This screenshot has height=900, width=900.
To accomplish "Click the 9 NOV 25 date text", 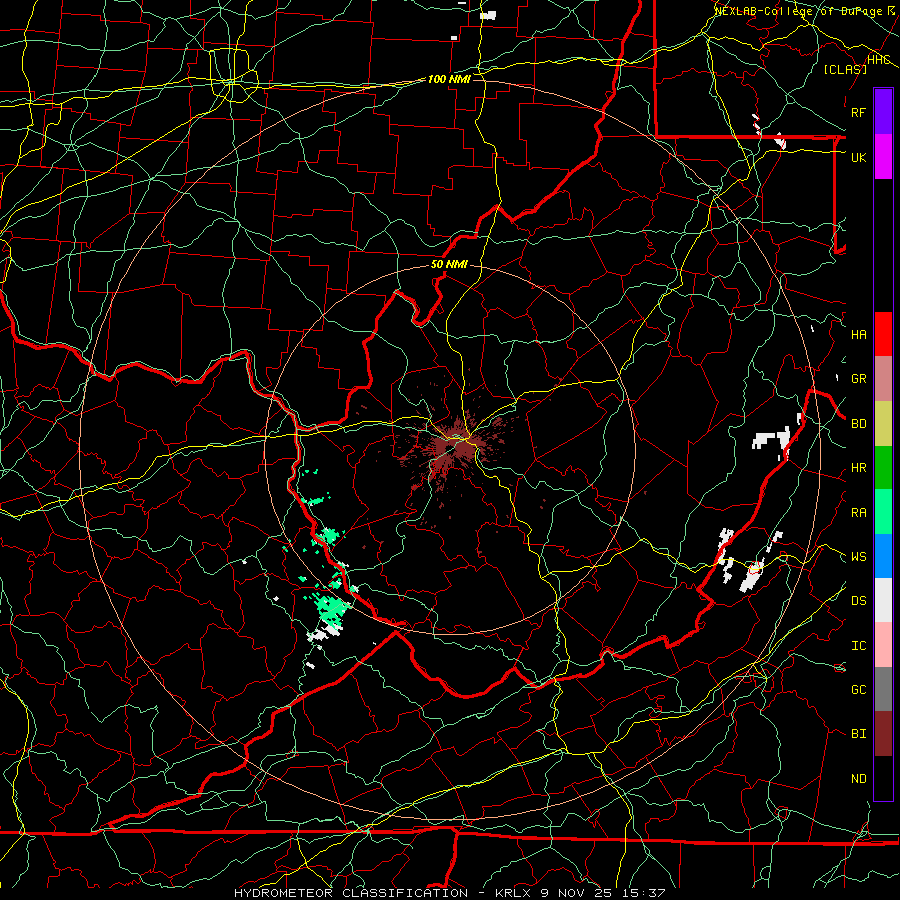I will pos(576,893).
